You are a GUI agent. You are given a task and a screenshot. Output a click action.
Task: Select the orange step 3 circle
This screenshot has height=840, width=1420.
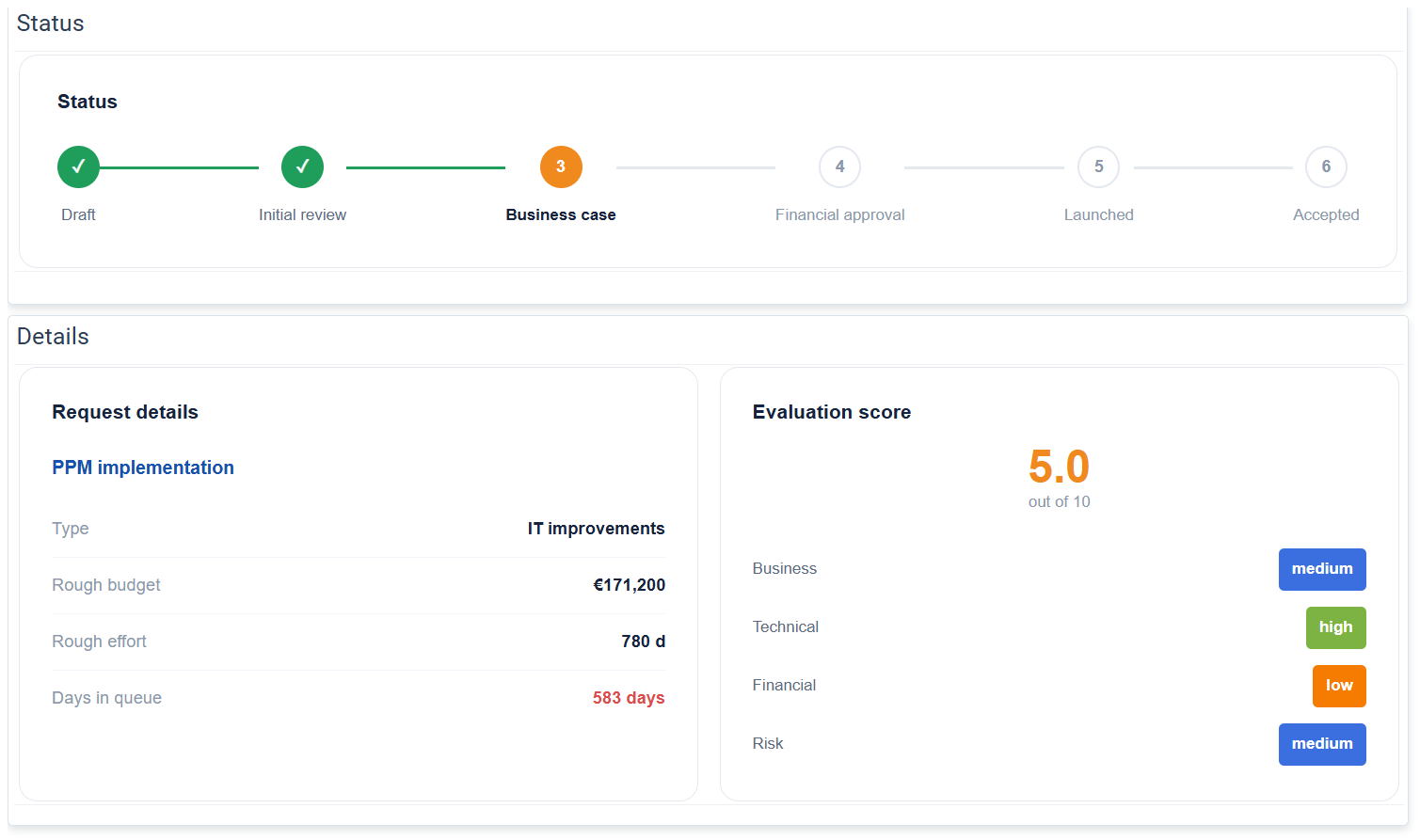coord(561,167)
